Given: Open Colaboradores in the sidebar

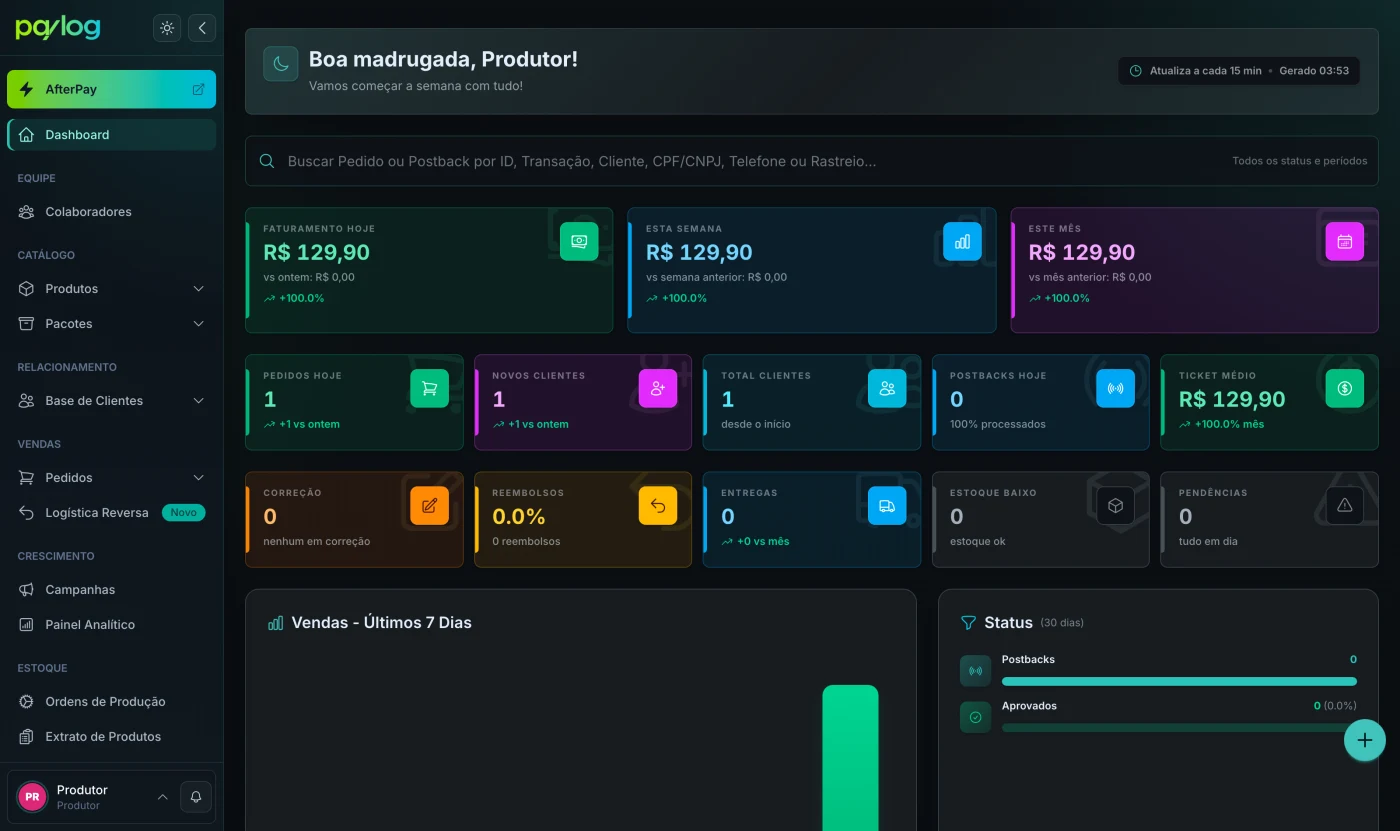Looking at the screenshot, I should [111, 212].
